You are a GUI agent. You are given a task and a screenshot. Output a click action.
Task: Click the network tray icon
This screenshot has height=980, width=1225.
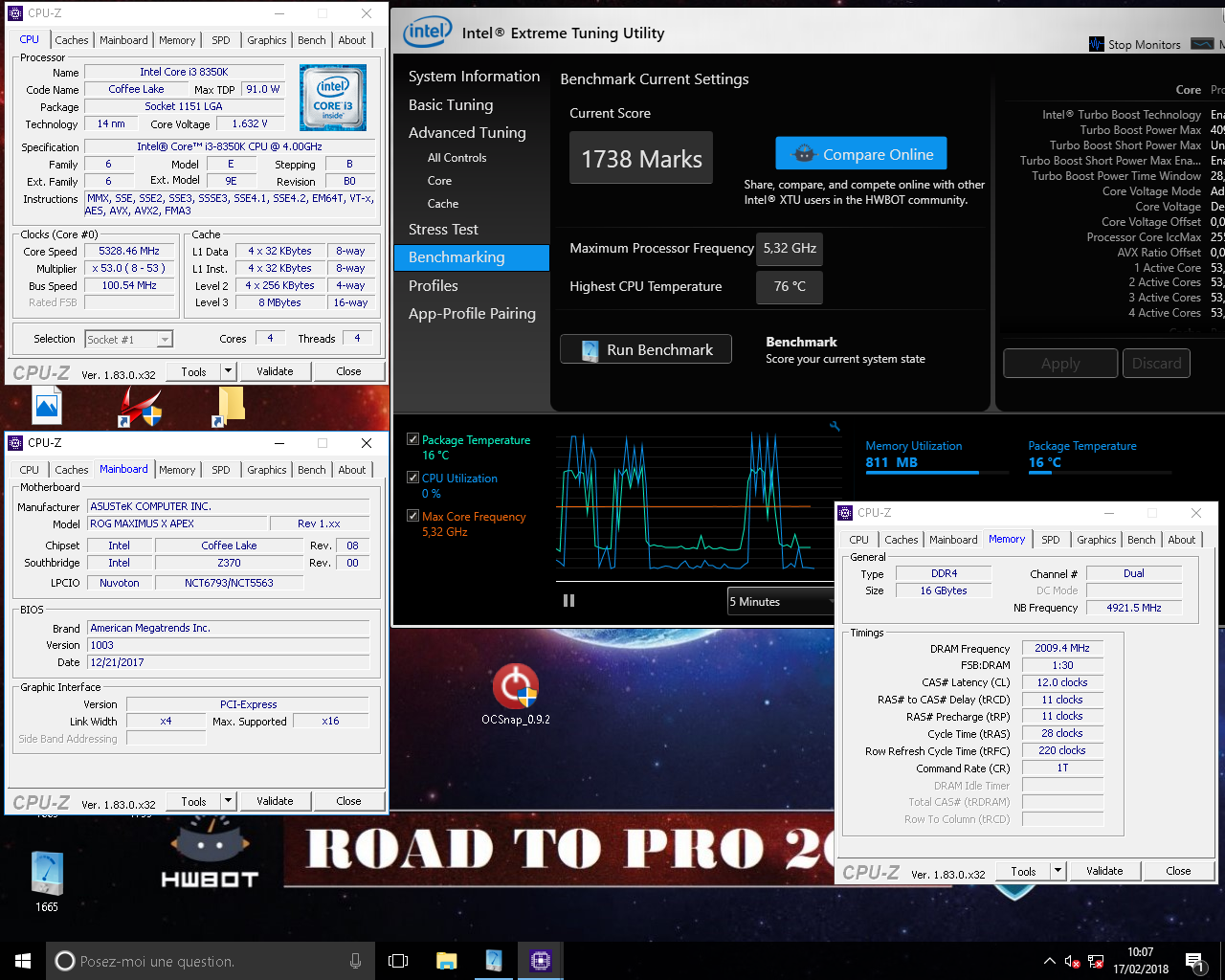[1096, 961]
